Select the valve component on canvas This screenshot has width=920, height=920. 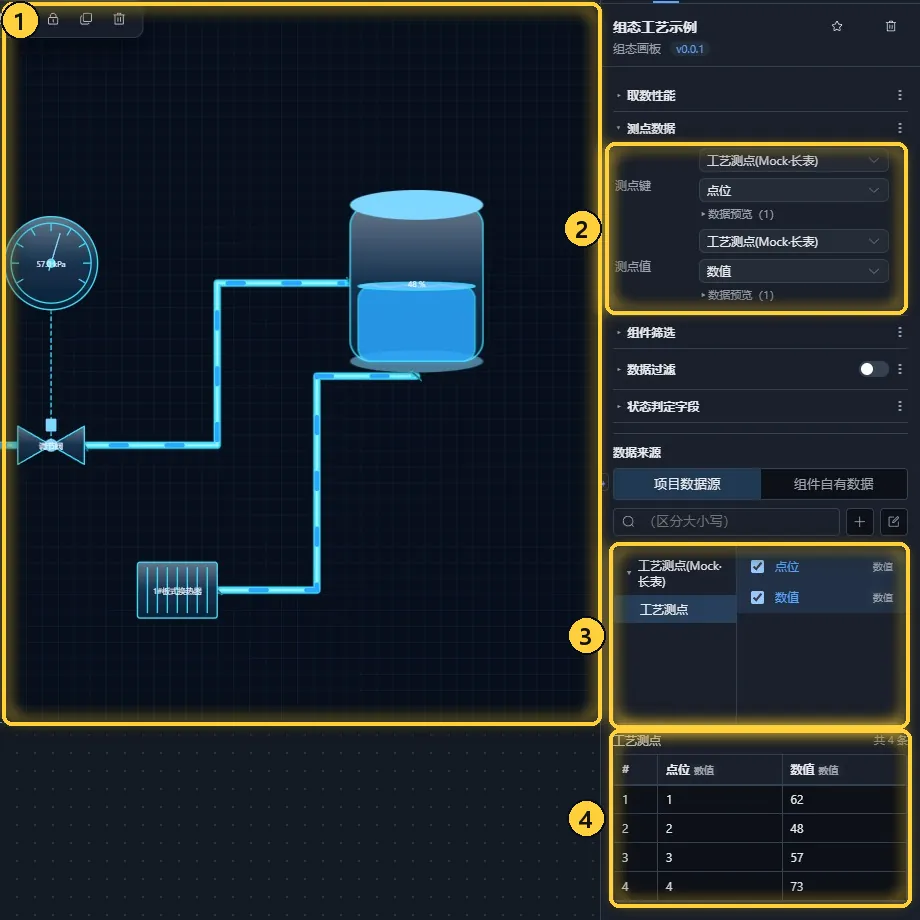coord(51,445)
